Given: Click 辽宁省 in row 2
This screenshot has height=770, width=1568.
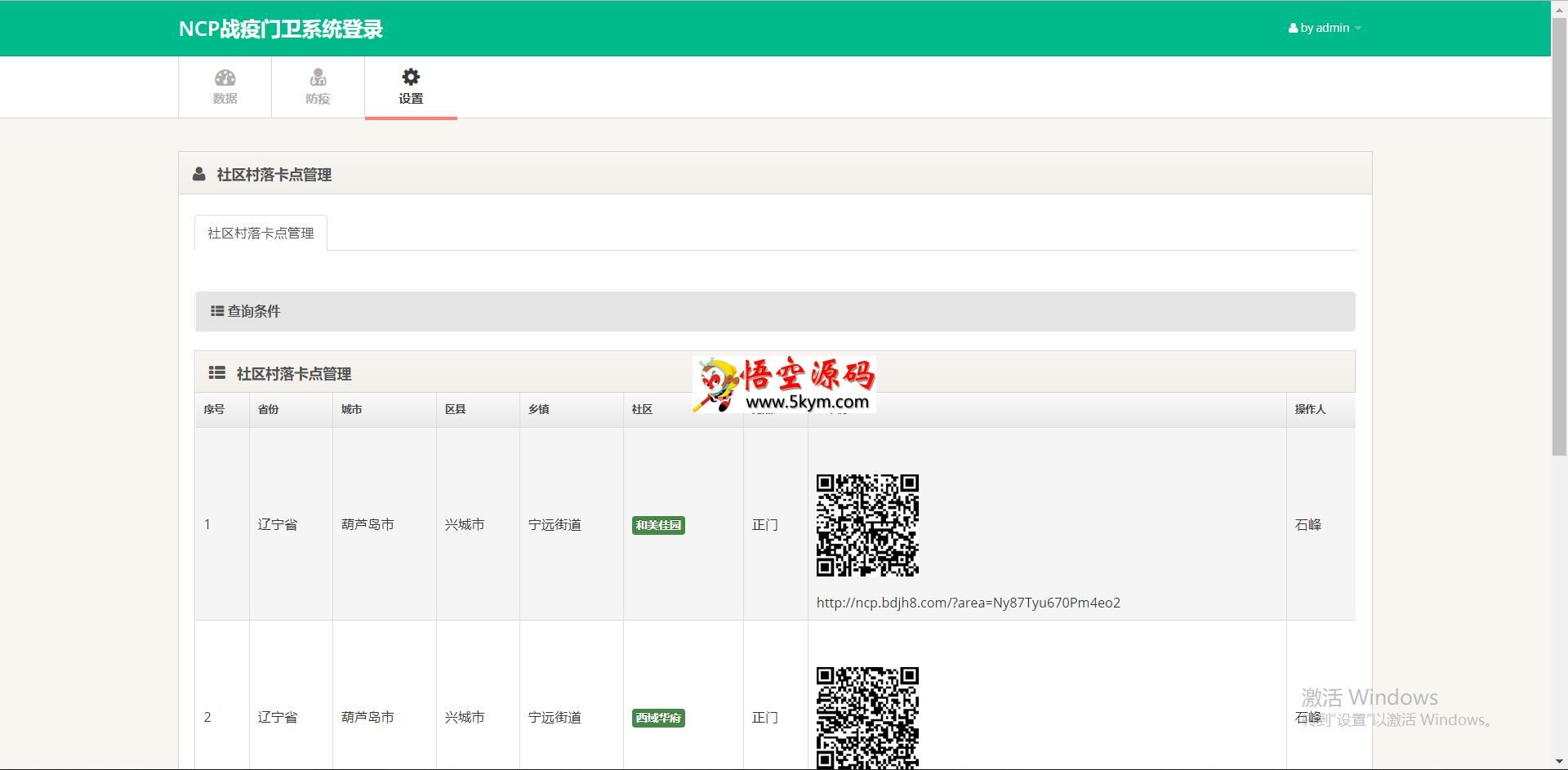Looking at the screenshot, I should [278, 717].
